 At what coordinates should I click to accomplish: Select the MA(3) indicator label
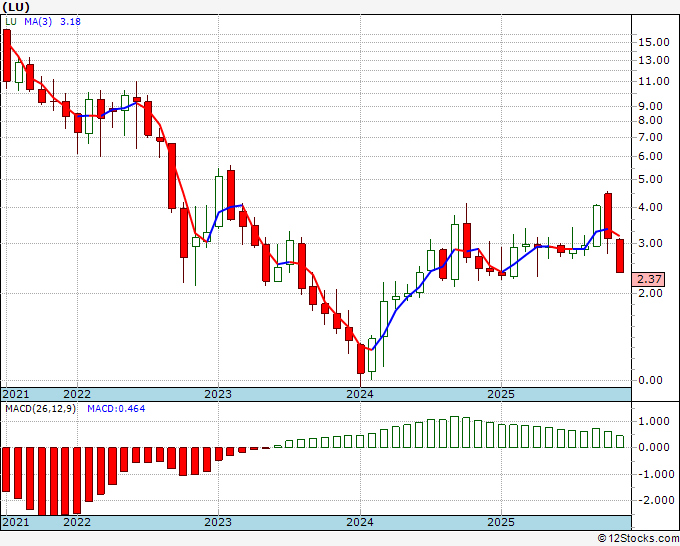pyautogui.click(x=38, y=22)
